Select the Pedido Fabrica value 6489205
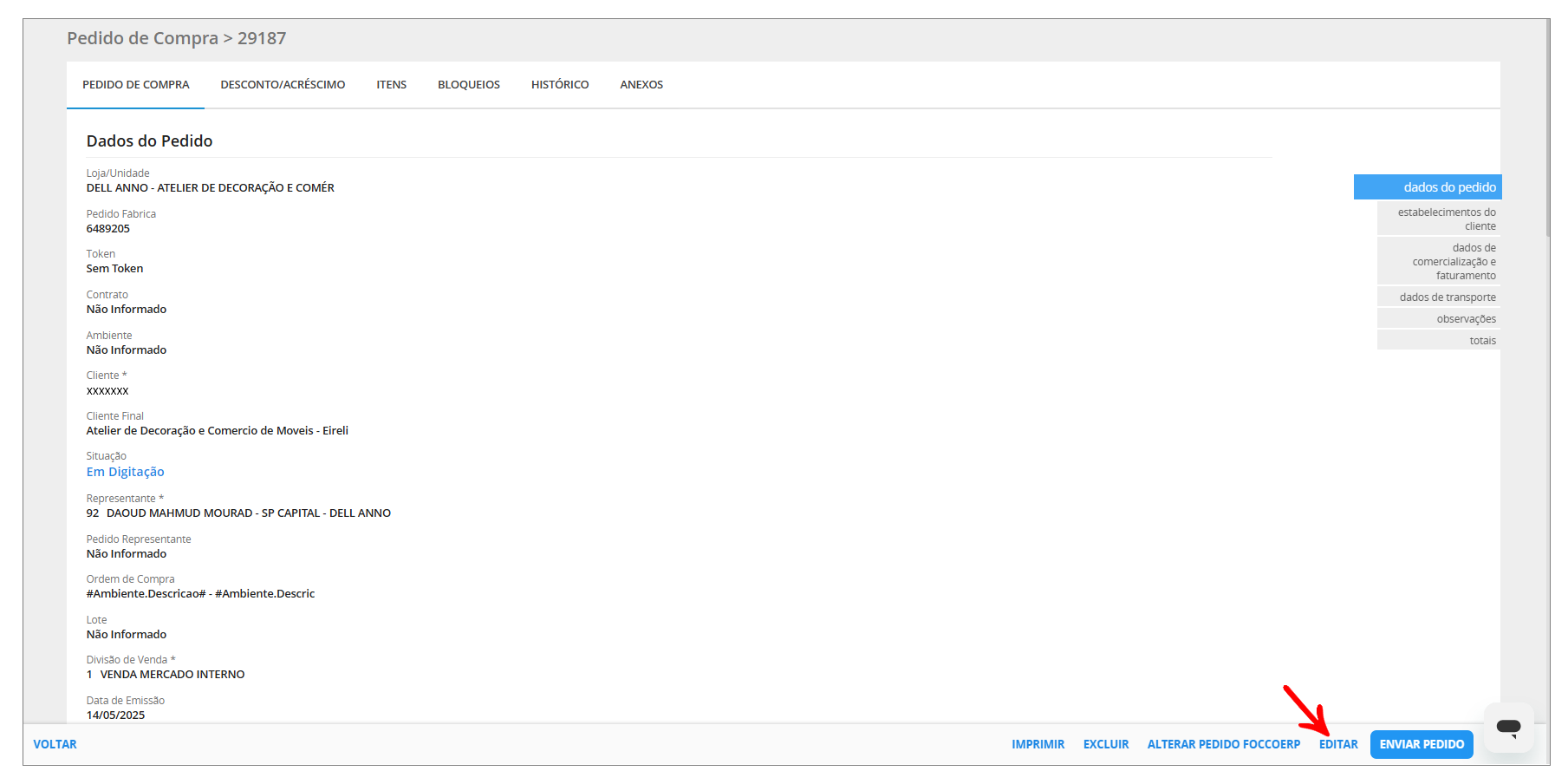 [x=108, y=229]
